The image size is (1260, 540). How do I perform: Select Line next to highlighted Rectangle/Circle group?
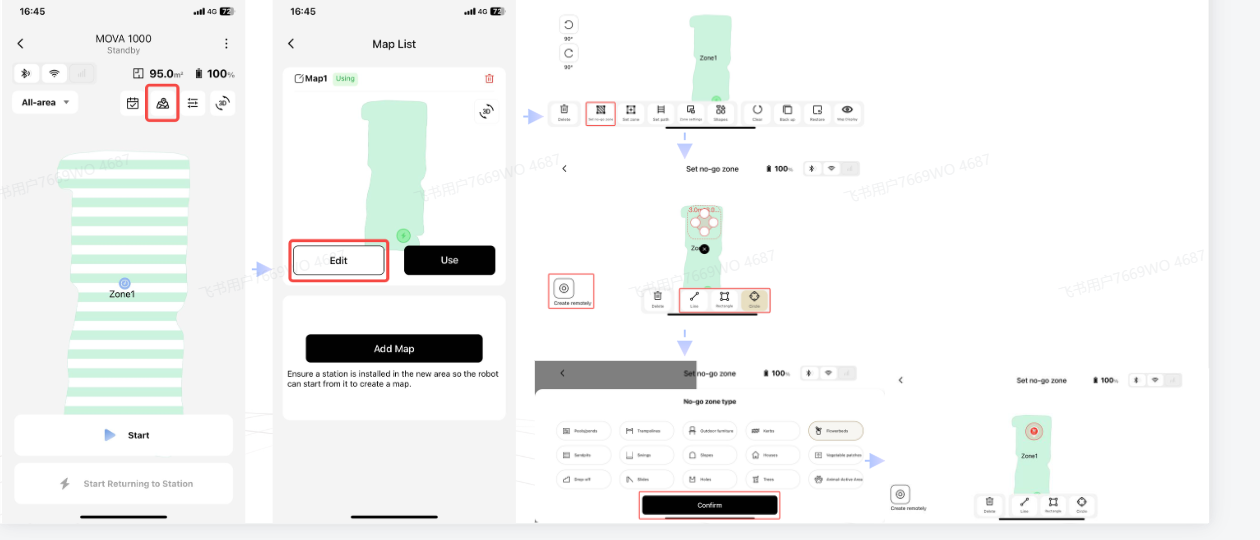[694, 299]
